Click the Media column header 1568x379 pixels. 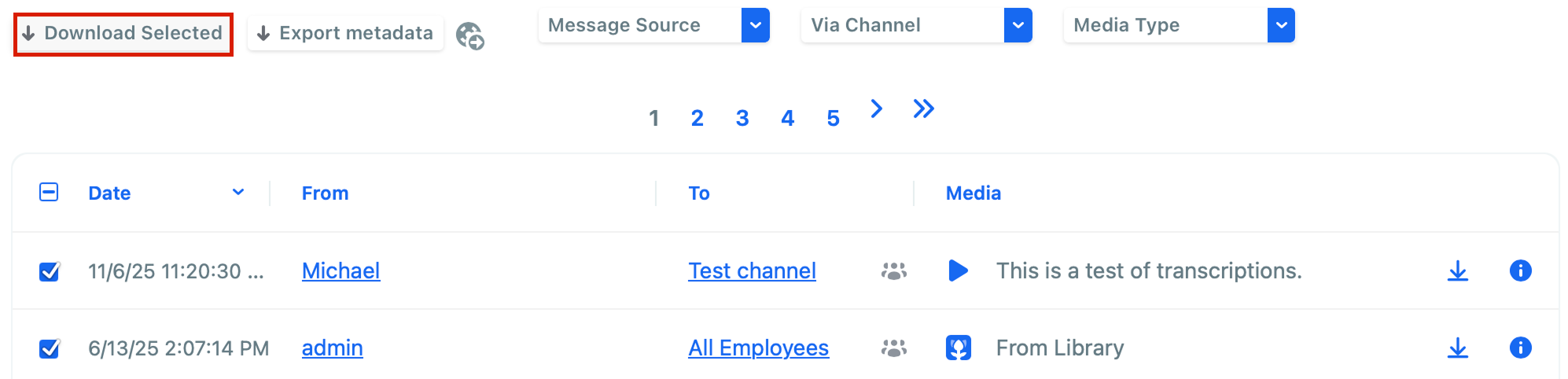[x=974, y=193]
